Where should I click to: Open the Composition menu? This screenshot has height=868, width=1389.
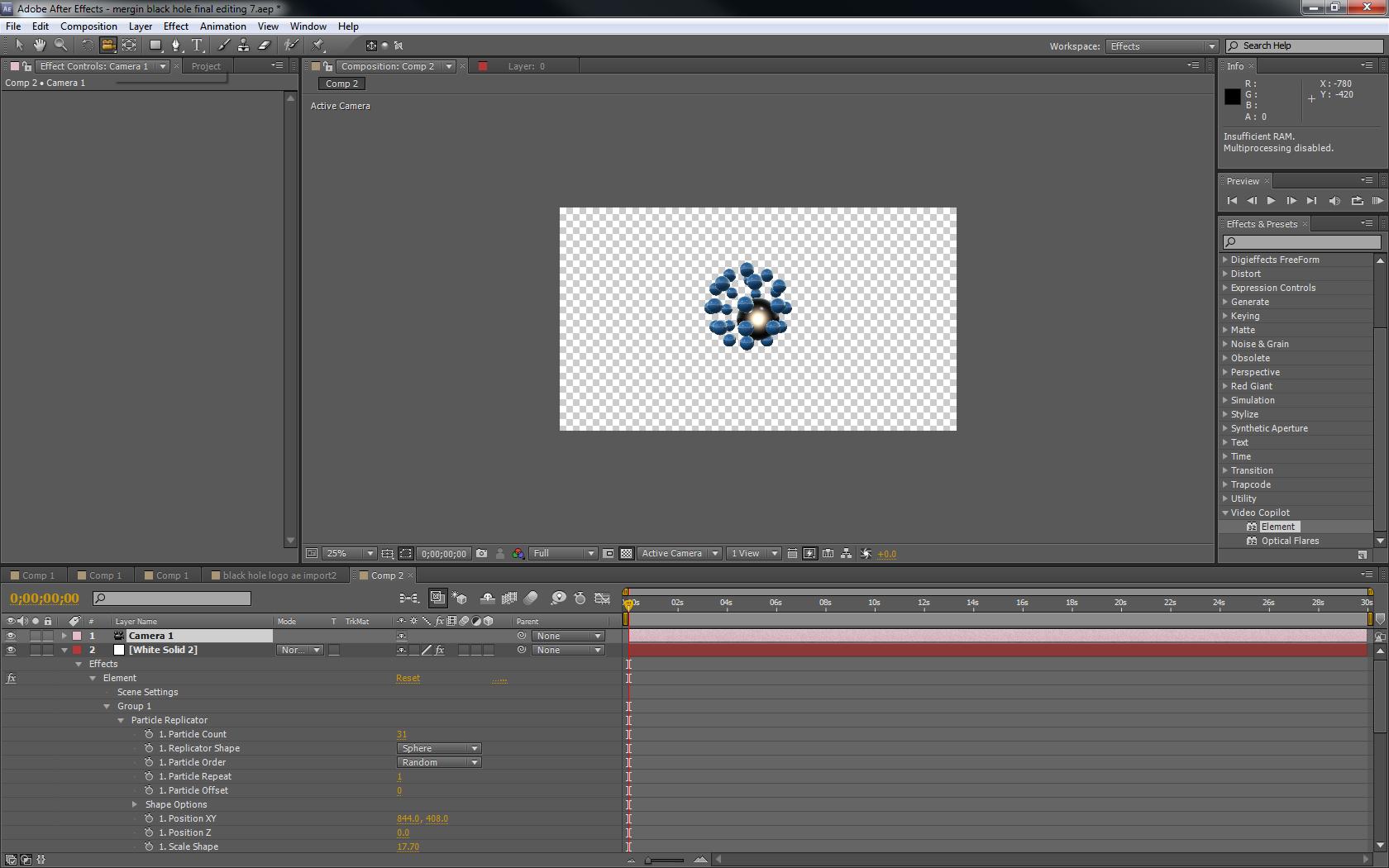[88, 26]
